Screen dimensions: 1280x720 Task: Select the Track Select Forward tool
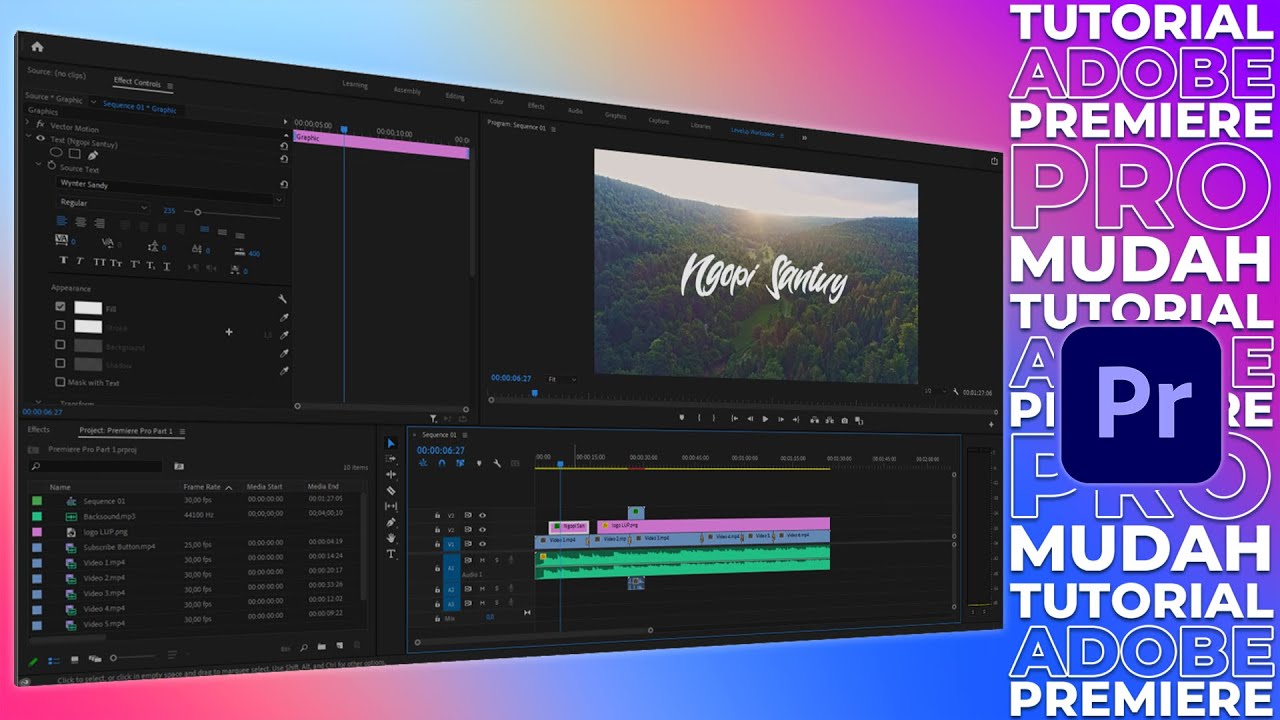[x=391, y=459]
